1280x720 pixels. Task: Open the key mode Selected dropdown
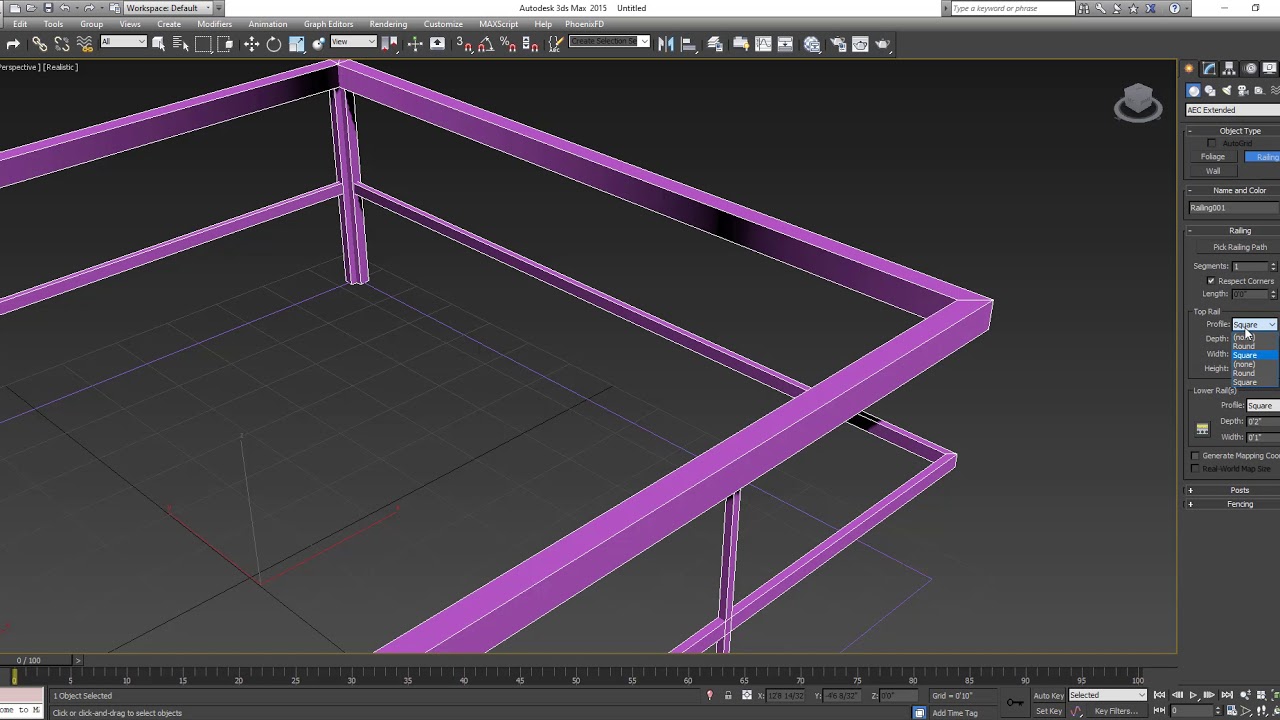(x=1108, y=696)
